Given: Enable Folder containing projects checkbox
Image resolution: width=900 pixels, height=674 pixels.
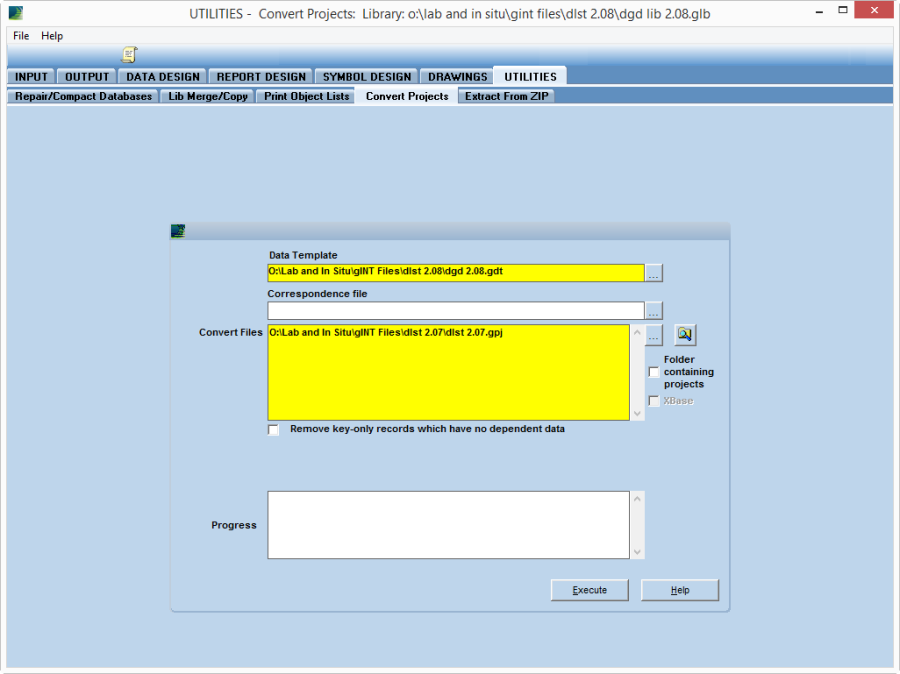Looking at the screenshot, I should coord(654,372).
